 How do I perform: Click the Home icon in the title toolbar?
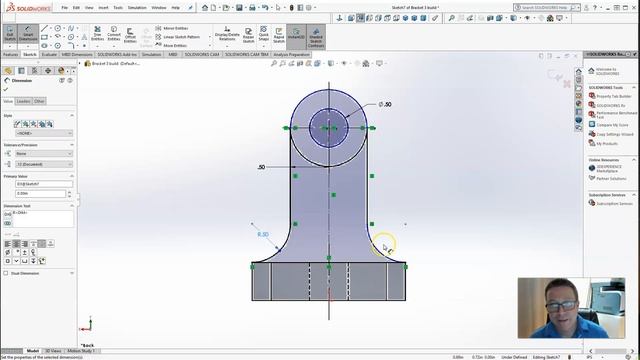[x=205, y=8]
